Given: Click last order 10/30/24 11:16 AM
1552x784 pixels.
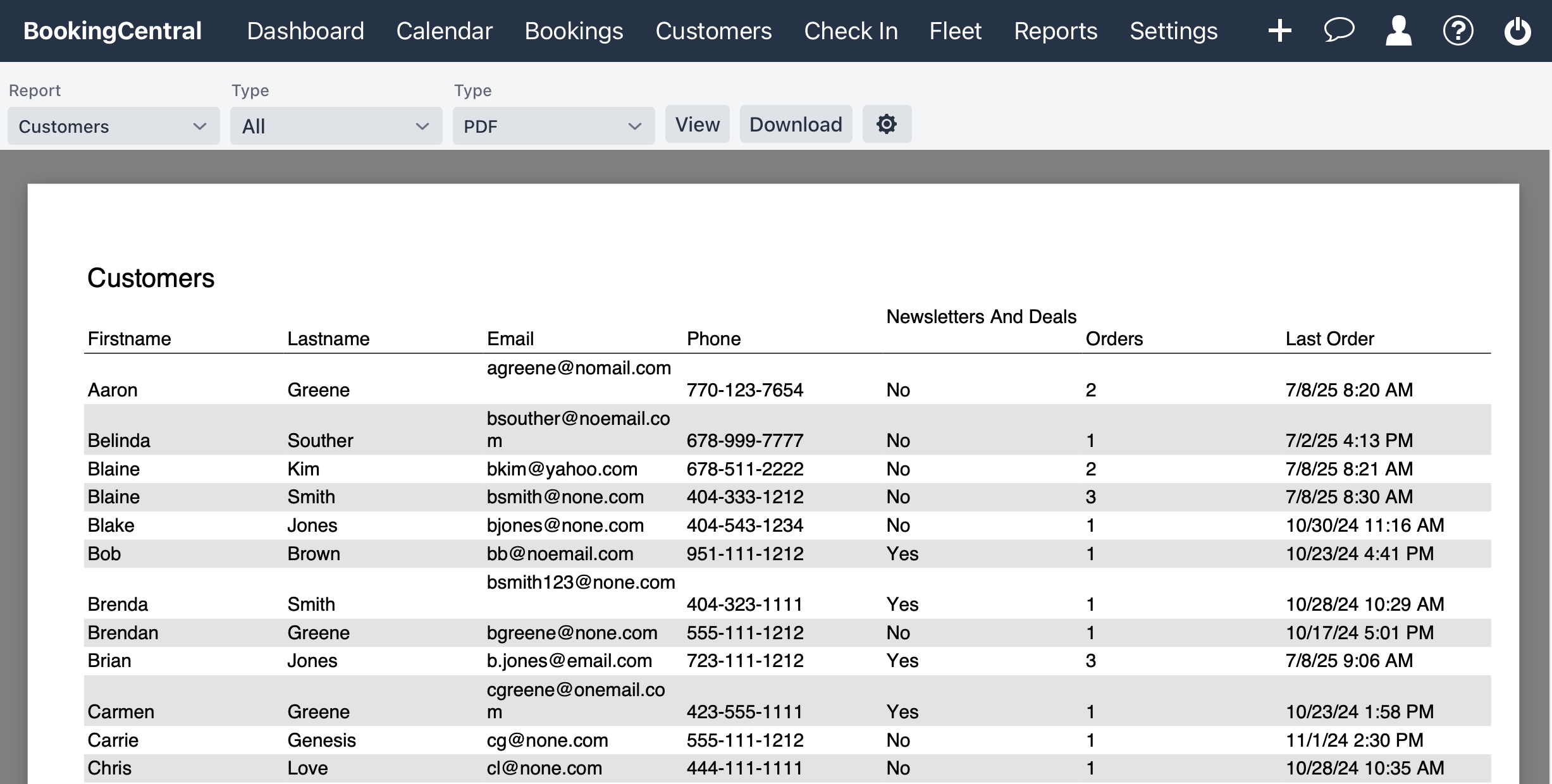Looking at the screenshot, I should (x=1365, y=525).
